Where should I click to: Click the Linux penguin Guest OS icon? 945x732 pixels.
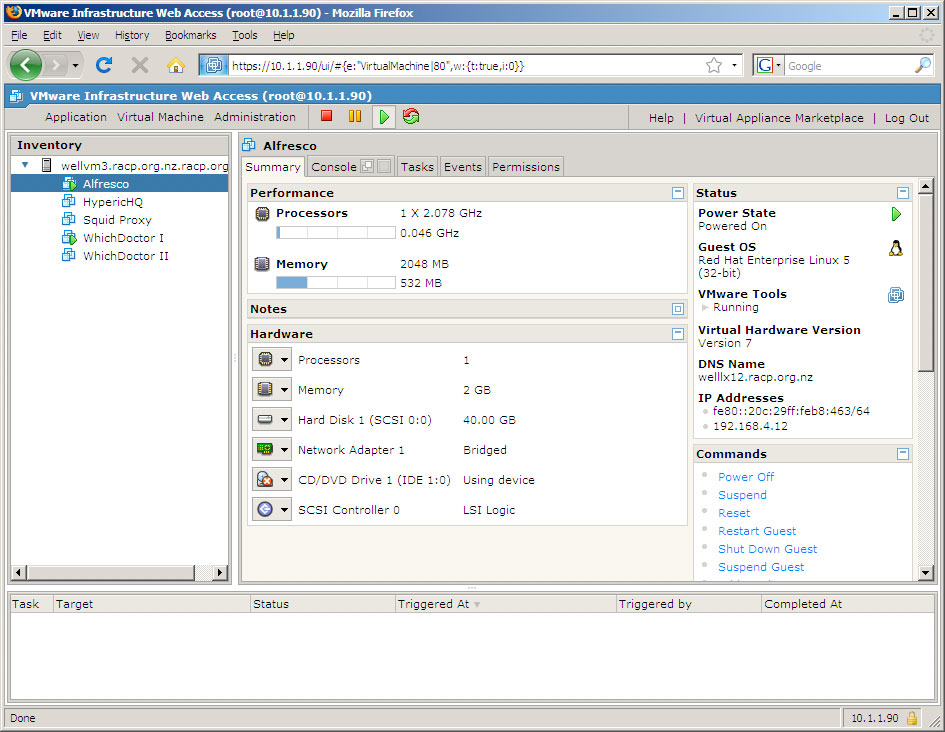tap(896, 248)
